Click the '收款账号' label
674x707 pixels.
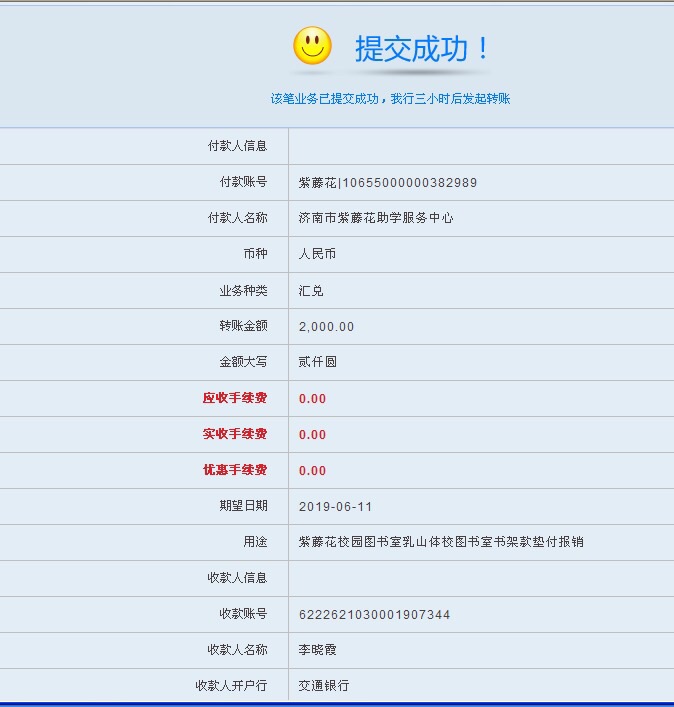tap(243, 614)
